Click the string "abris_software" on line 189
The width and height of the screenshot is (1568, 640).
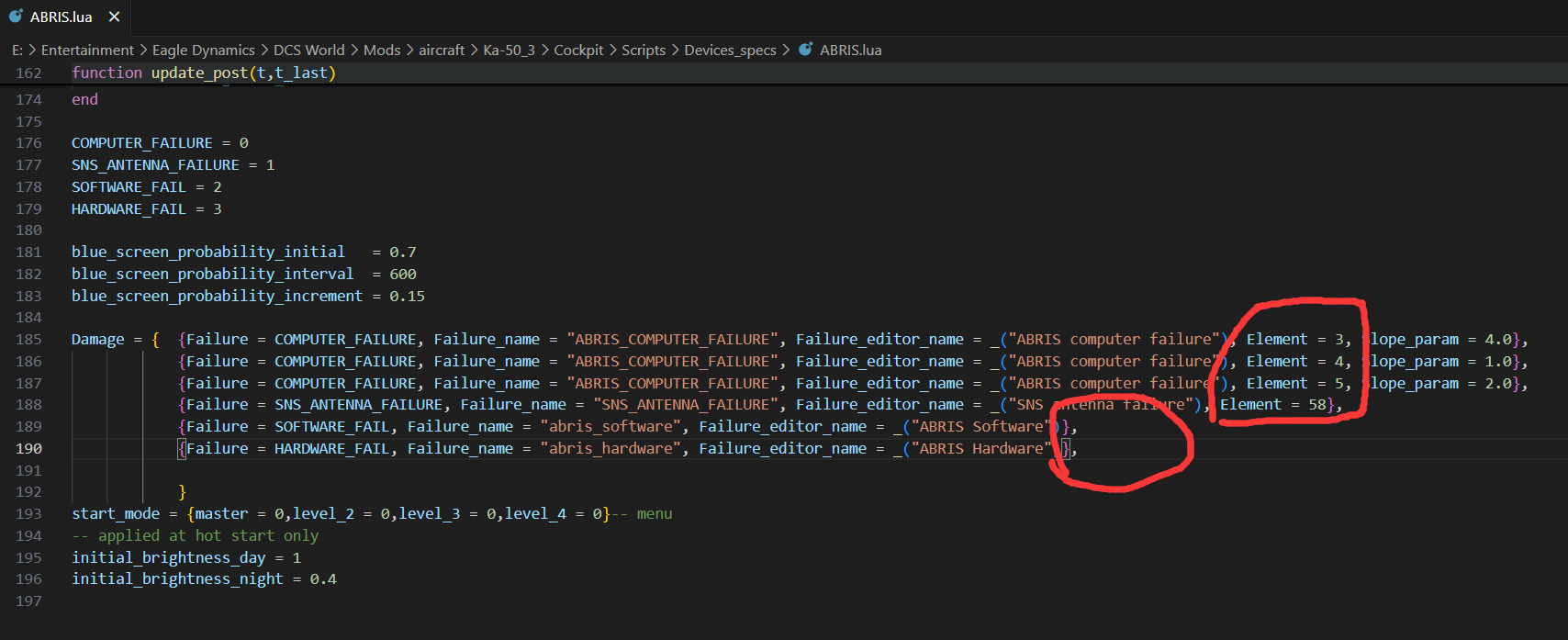(610, 426)
